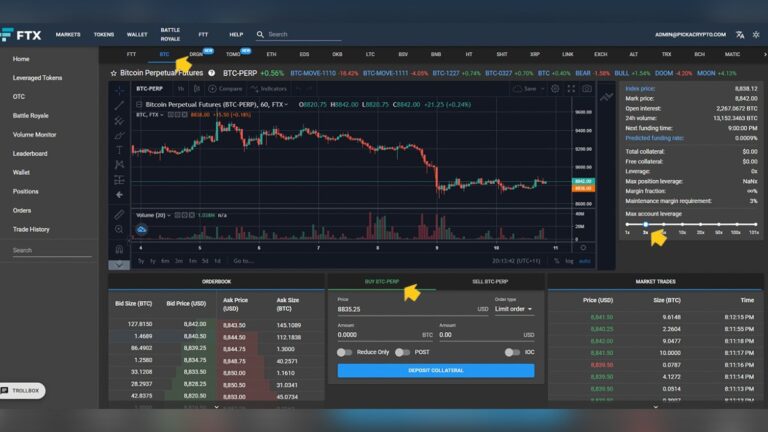
Task: Open the Limit order type dropdown
Action: [x=513, y=309]
